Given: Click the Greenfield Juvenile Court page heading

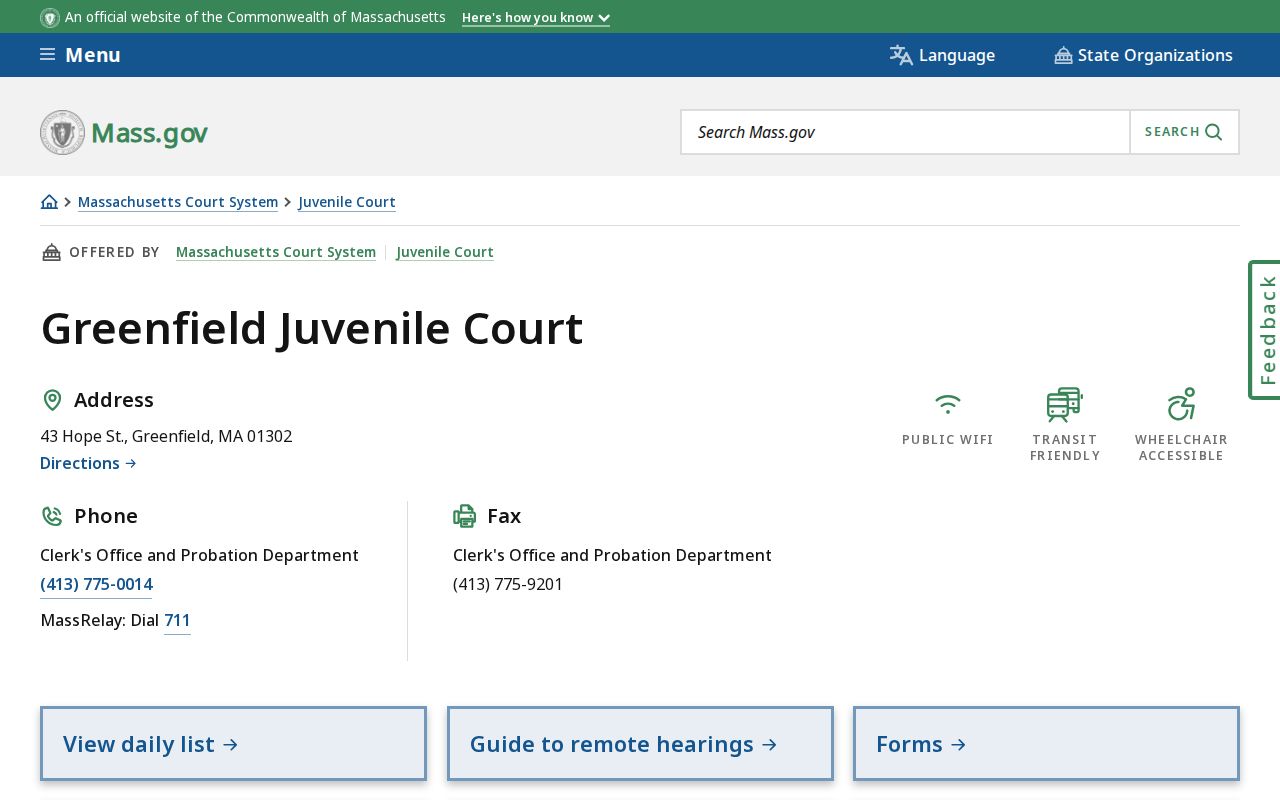Looking at the screenshot, I should click(312, 328).
